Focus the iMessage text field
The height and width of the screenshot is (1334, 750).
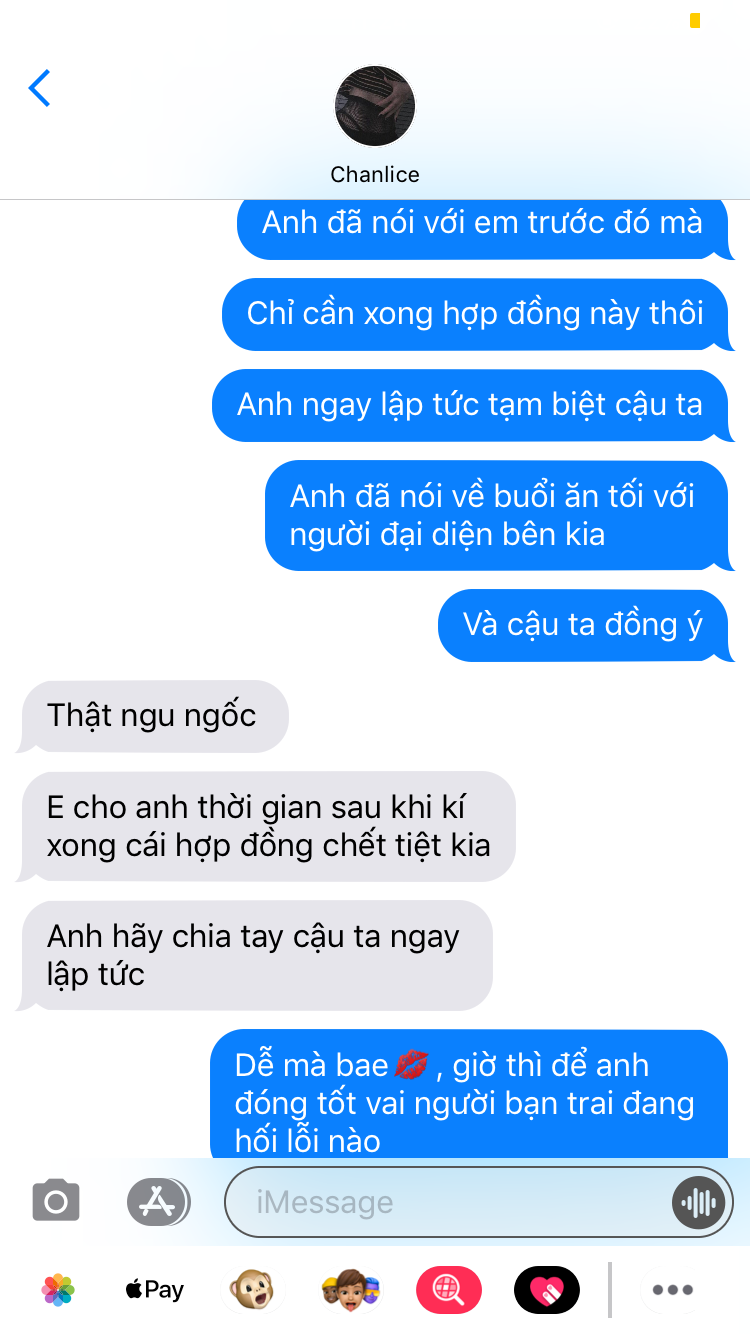click(479, 1202)
